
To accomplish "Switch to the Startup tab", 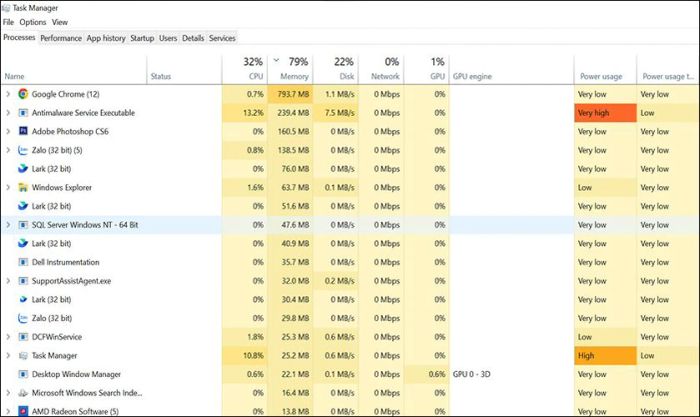I will 142,38.
